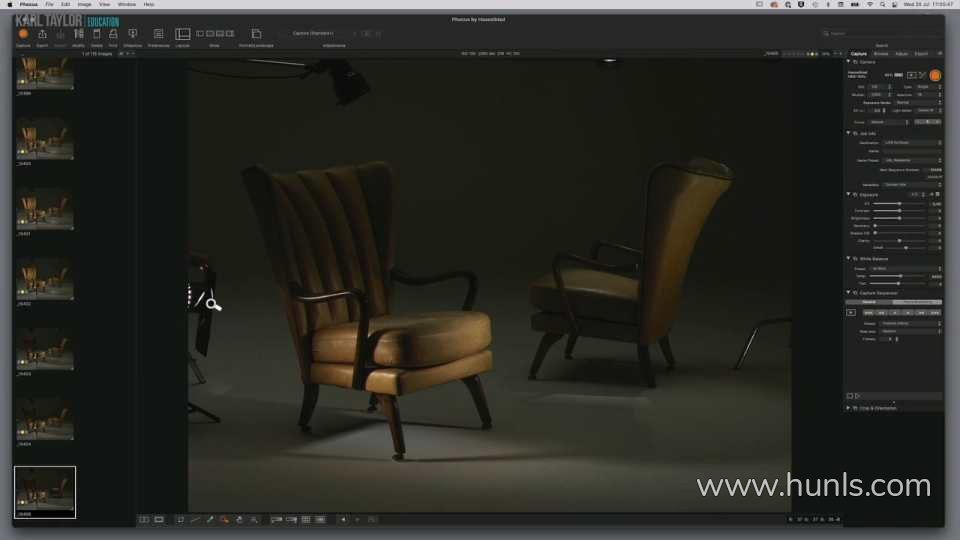Collapse the Exposure panel section
This screenshot has width=960, height=540.
click(849, 194)
